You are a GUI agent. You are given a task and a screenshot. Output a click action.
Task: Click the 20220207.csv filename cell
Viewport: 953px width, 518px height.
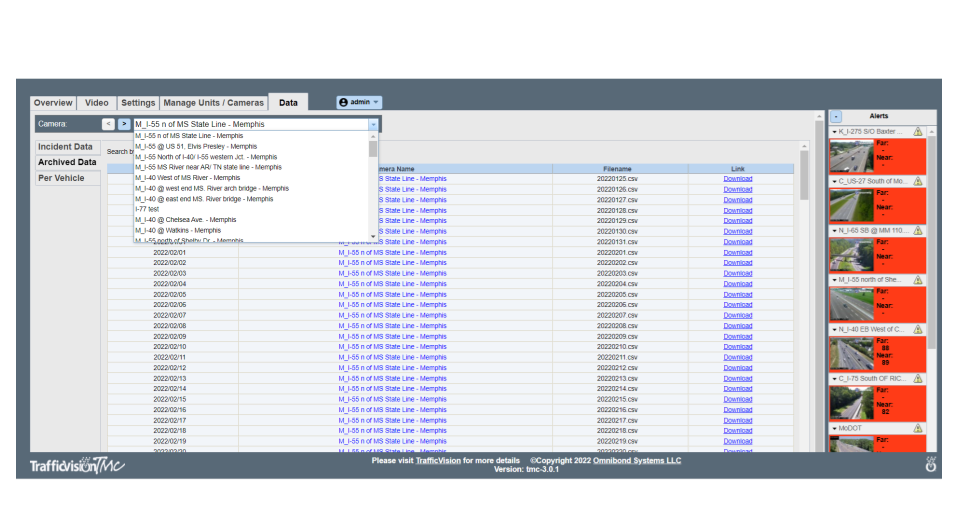click(x=618, y=315)
